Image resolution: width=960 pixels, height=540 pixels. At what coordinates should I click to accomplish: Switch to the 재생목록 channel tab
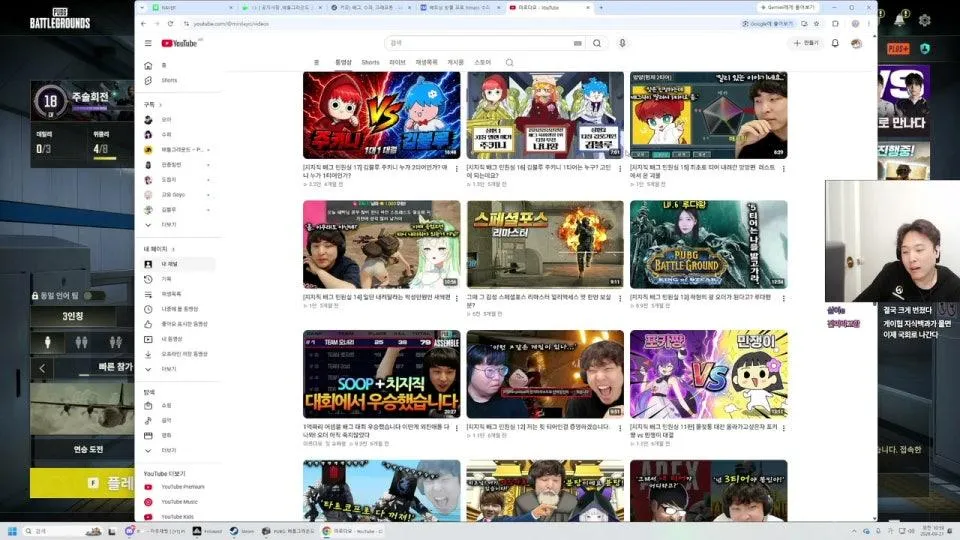(427, 62)
